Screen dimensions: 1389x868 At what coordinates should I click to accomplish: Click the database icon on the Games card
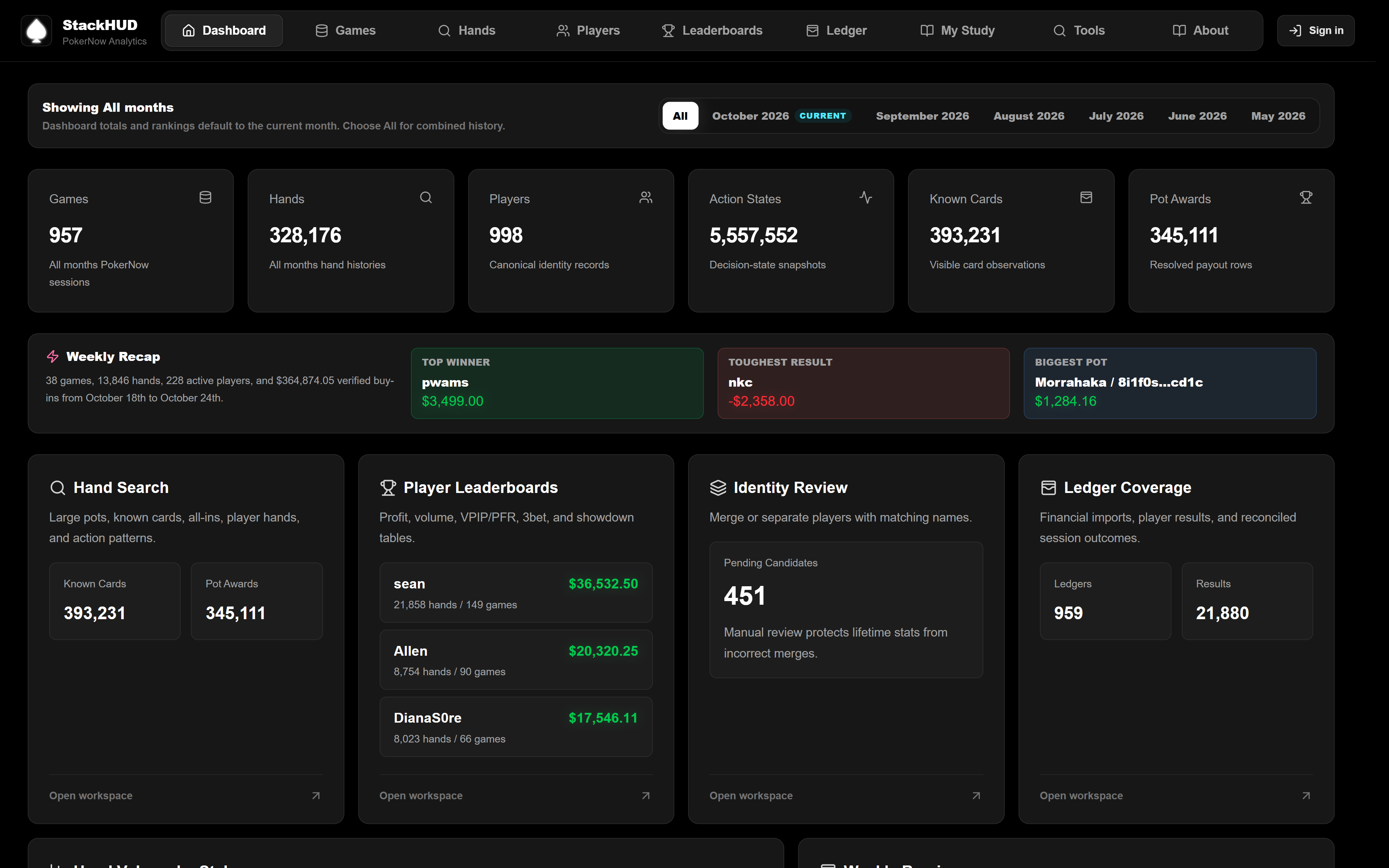[205, 197]
